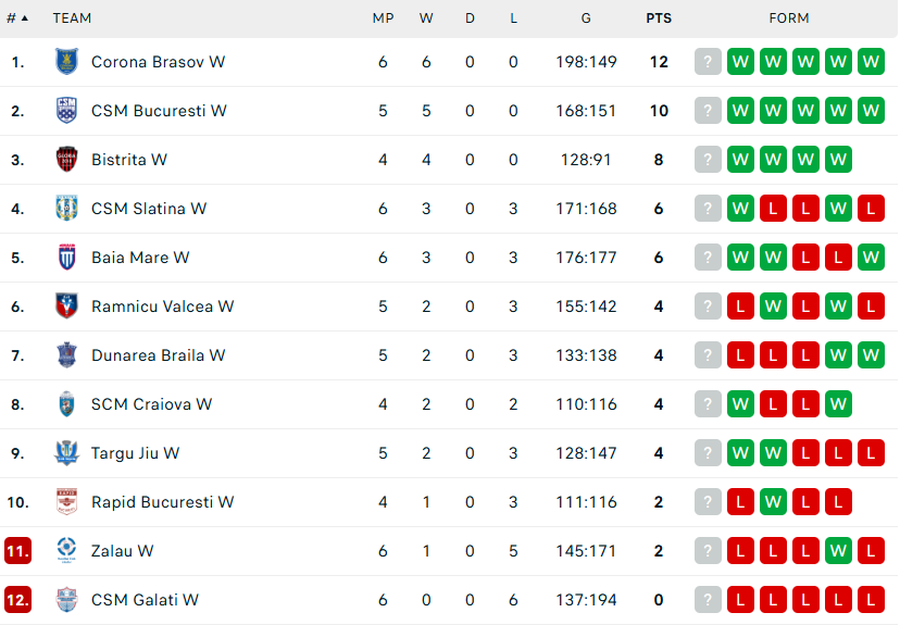Viewport: 900px width, 625px height.
Task: Click the FORM column header
Action: [x=789, y=18]
